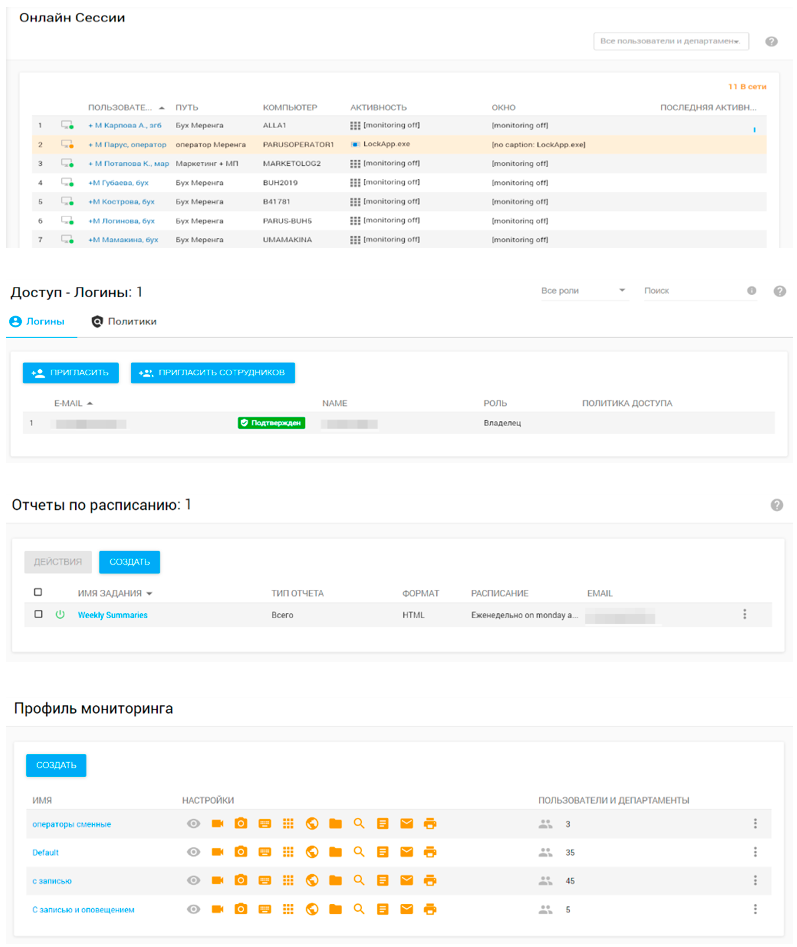
Task: Click computer status icon for М Карпова row
Action: pos(67,125)
